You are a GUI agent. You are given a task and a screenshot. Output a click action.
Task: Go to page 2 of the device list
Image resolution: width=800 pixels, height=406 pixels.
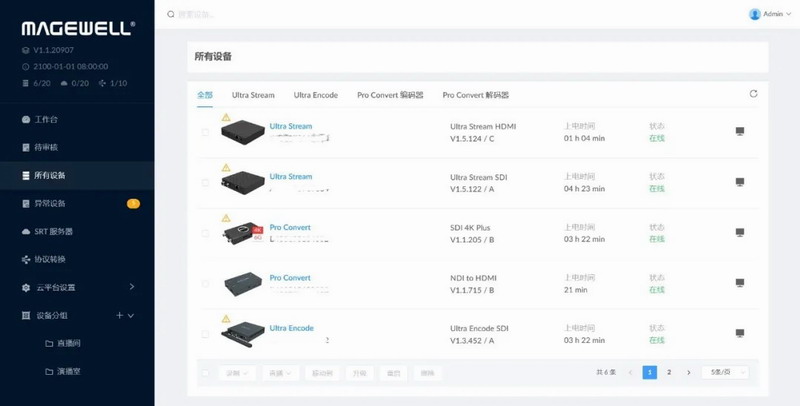coord(669,372)
